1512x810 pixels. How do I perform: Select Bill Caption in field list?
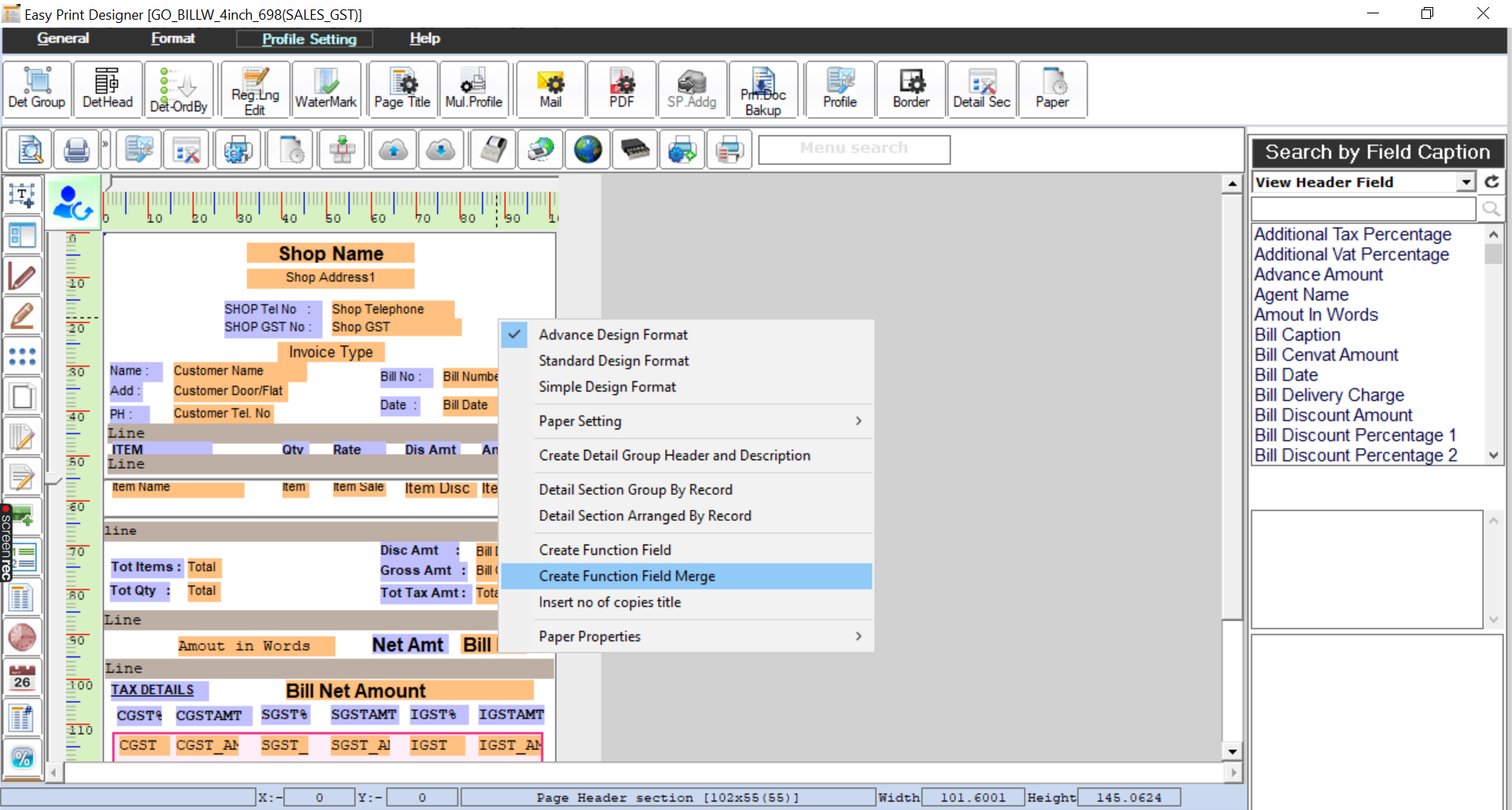coord(1297,334)
